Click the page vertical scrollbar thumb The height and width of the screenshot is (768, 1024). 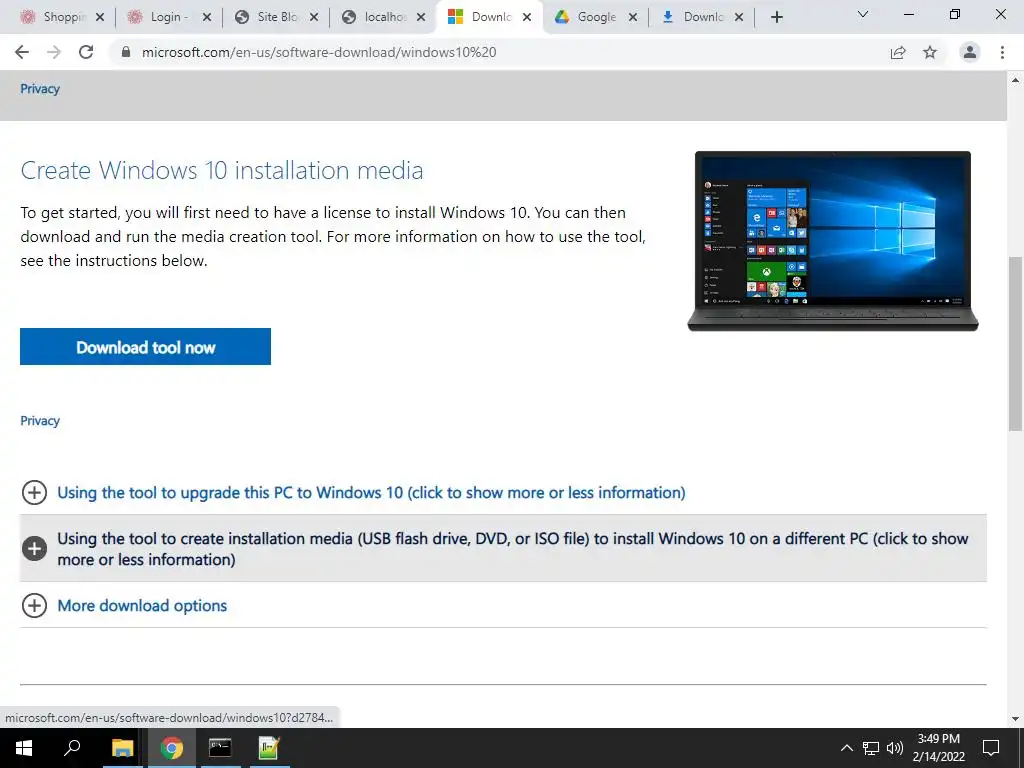tap(1015, 344)
